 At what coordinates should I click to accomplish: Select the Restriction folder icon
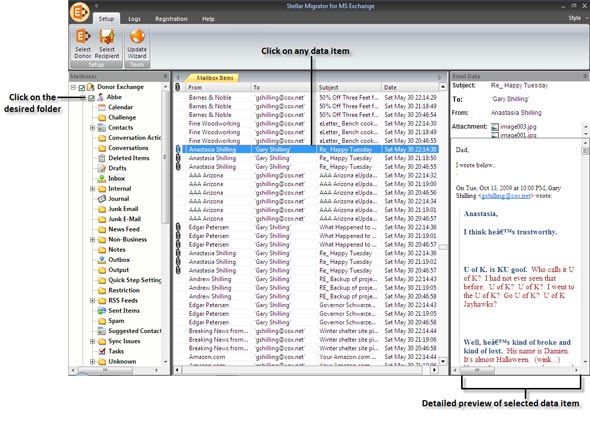[102, 290]
